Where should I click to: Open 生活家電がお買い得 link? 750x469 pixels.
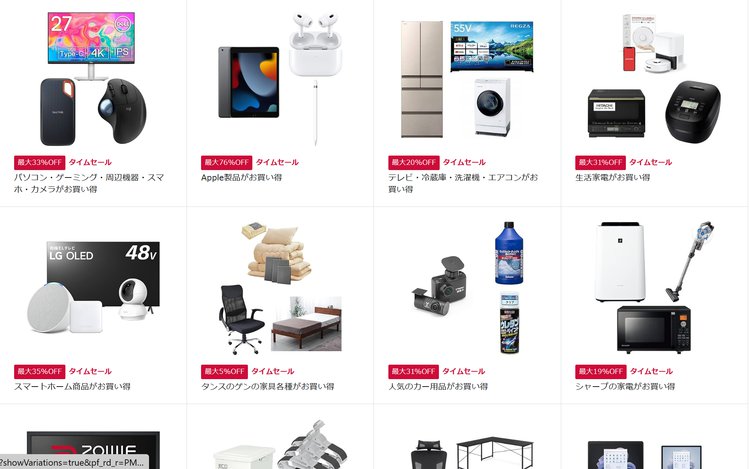tap(613, 177)
